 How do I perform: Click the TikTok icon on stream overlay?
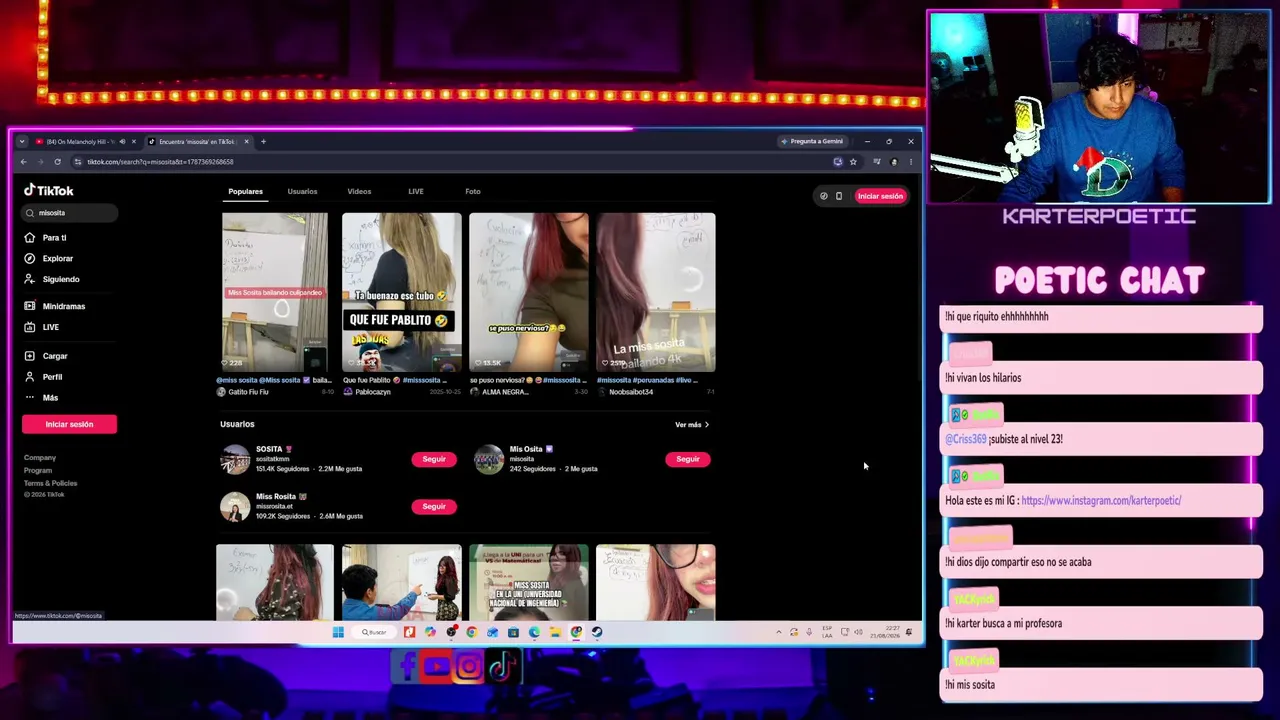click(x=503, y=666)
